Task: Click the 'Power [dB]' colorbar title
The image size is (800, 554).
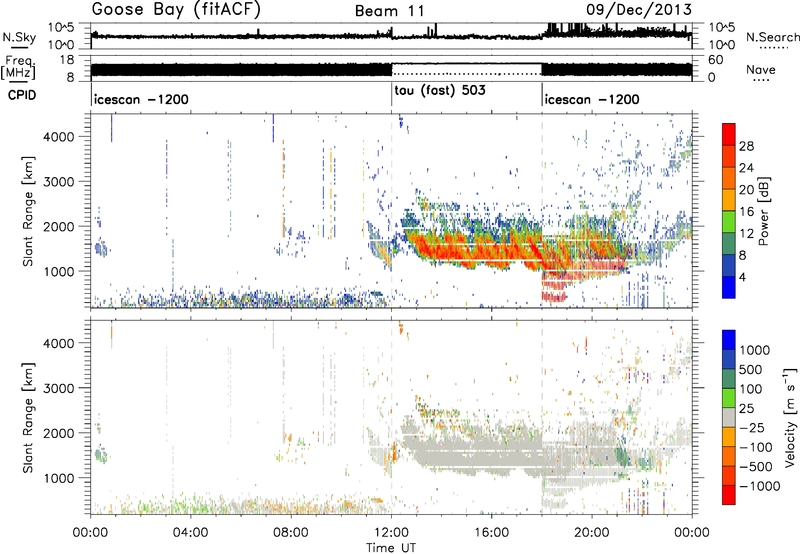Action: click(x=763, y=211)
